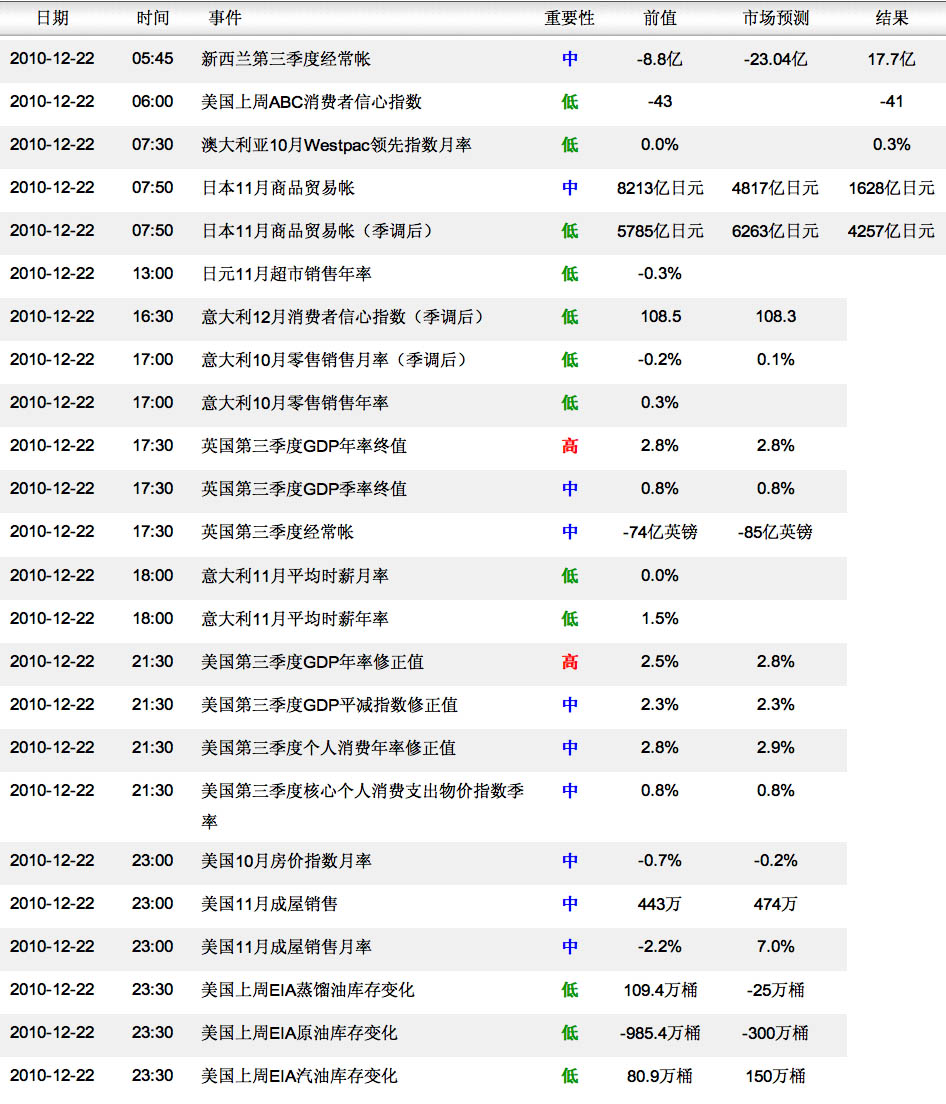The height and width of the screenshot is (1104, 946).
Task: Click time 13:00 in 超市销售 row
Action: tap(153, 273)
